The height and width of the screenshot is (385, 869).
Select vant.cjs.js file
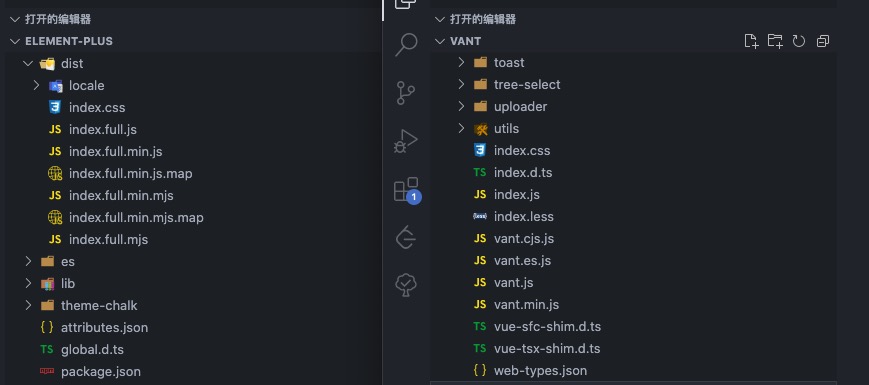pos(524,239)
